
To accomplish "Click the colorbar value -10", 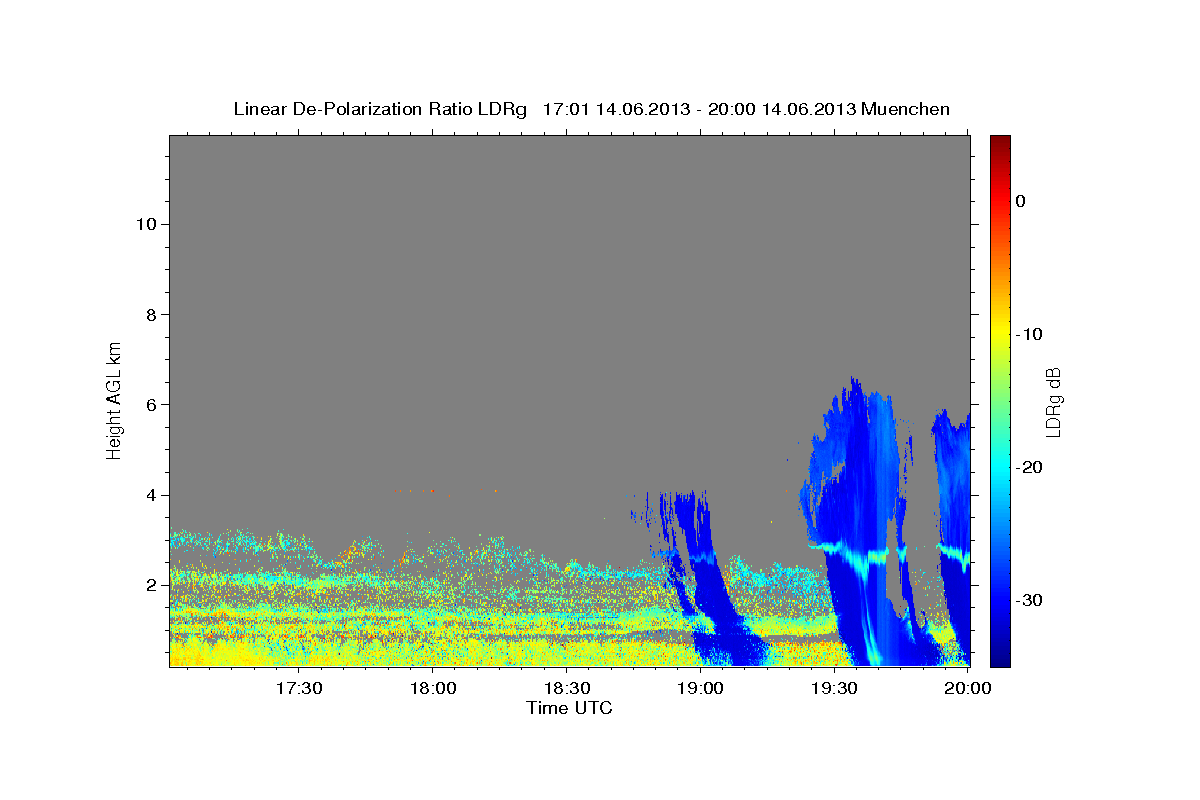I will tap(1030, 334).
